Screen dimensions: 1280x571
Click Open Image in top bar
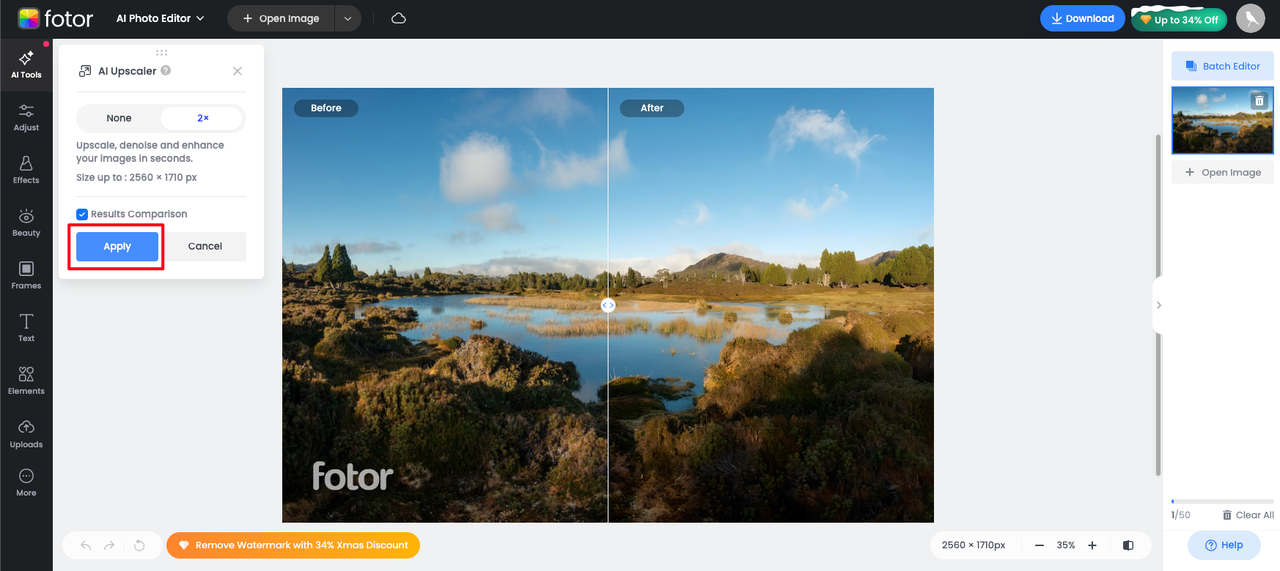point(281,18)
